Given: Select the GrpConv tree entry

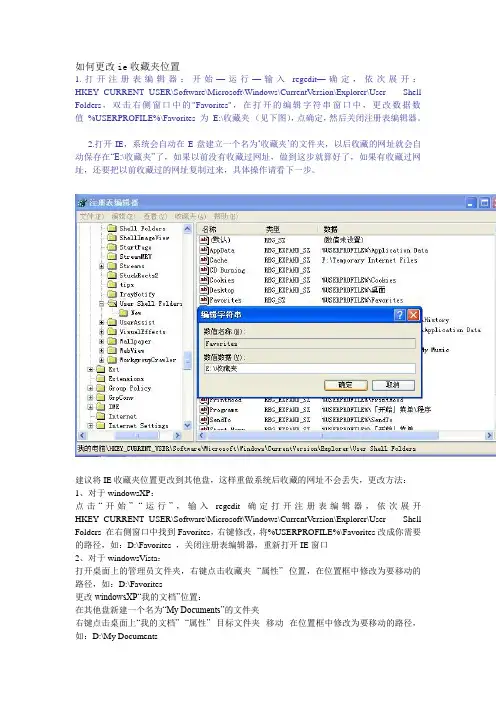Looking at the screenshot, I should [x=121, y=398].
